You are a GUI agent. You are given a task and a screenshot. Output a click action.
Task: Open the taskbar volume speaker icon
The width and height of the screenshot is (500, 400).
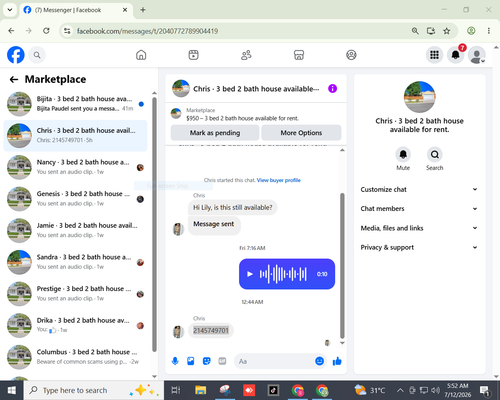pos(435,390)
